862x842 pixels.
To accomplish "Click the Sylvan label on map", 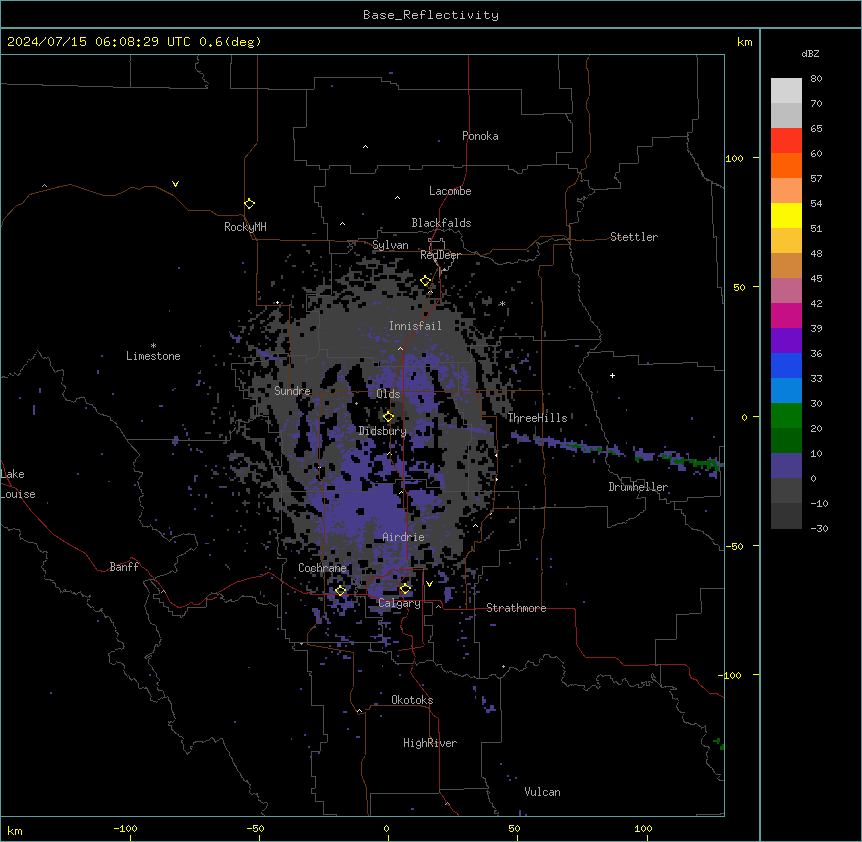I will 390,245.
